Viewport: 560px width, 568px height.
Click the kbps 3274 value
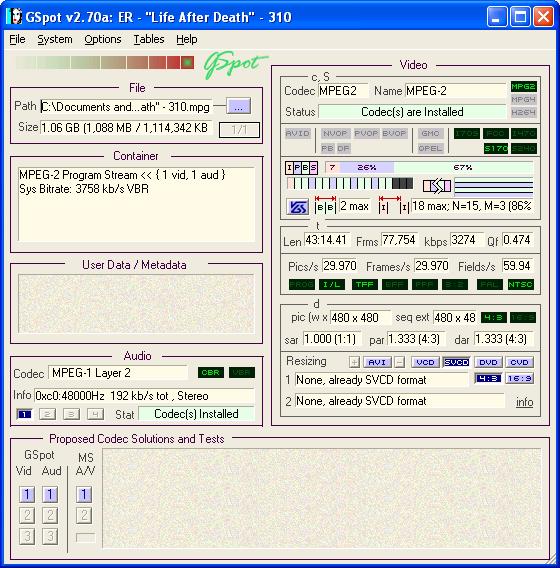click(466, 240)
